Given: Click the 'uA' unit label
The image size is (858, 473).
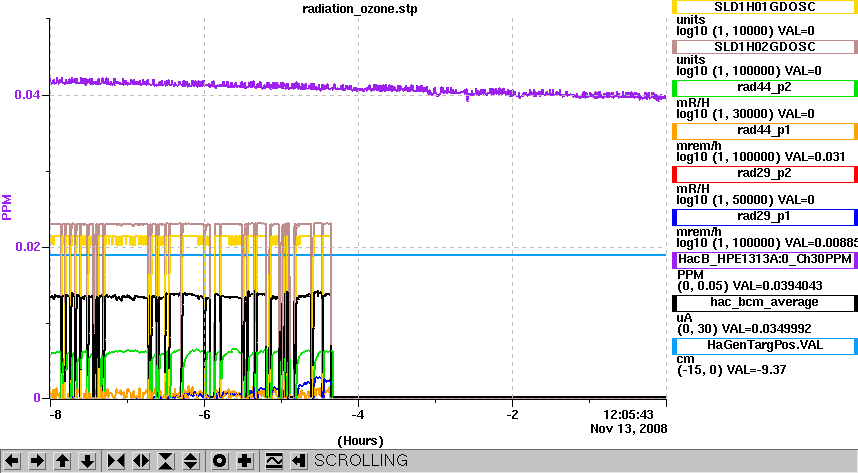Looking at the screenshot, I should coord(684,318).
